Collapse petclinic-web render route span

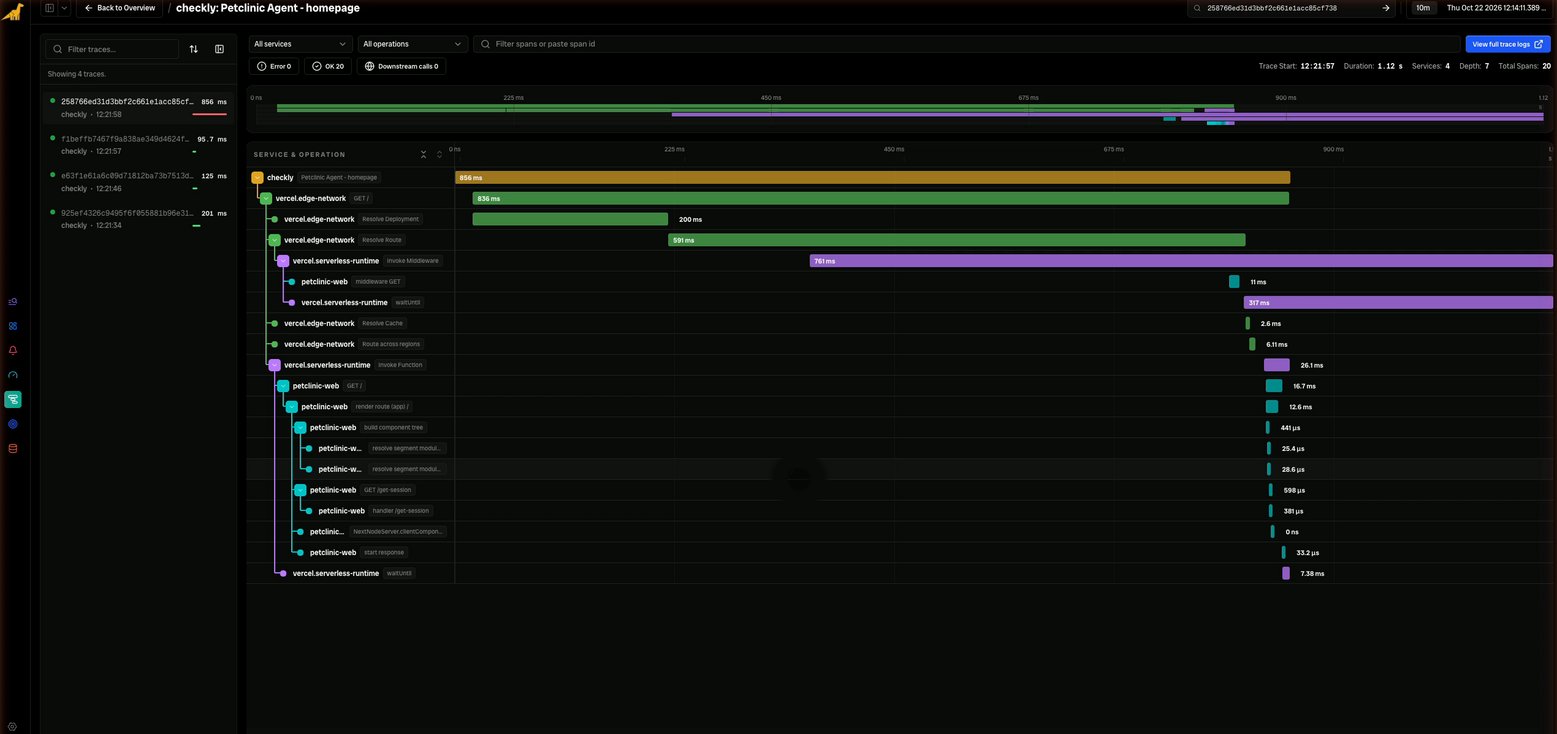pos(291,407)
